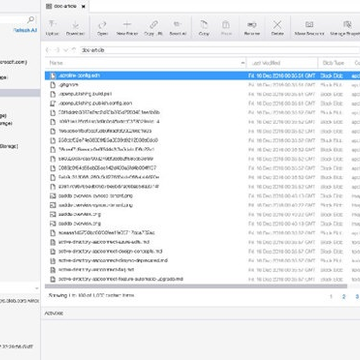Select the .openpublishing.publish.config.json file
This screenshot has width=360, height=360.
click(x=95, y=103)
